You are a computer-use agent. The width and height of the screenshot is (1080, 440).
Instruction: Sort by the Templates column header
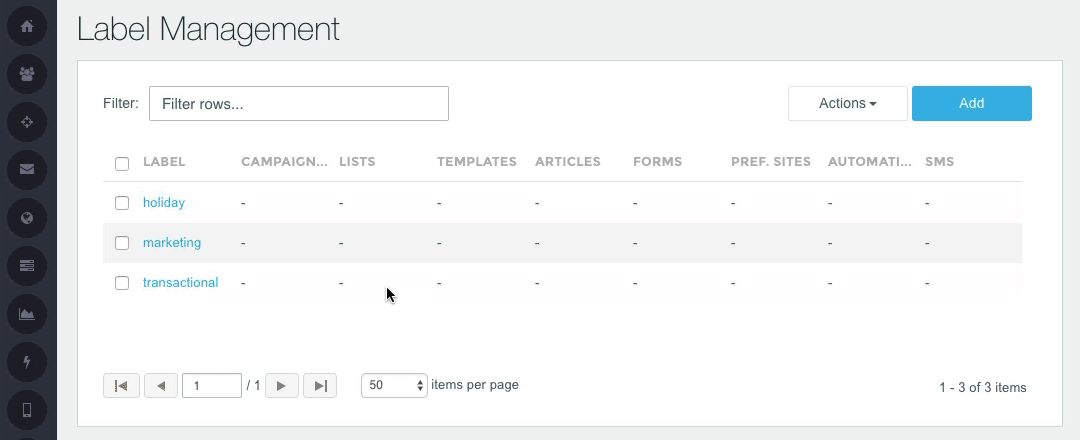476,161
